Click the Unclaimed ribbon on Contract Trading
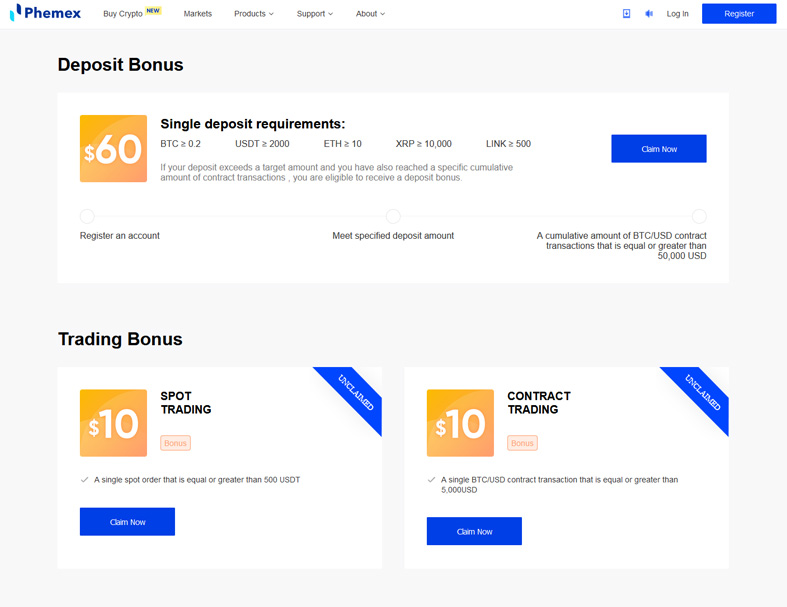This screenshot has width=787, height=607. [x=702, y=393]
